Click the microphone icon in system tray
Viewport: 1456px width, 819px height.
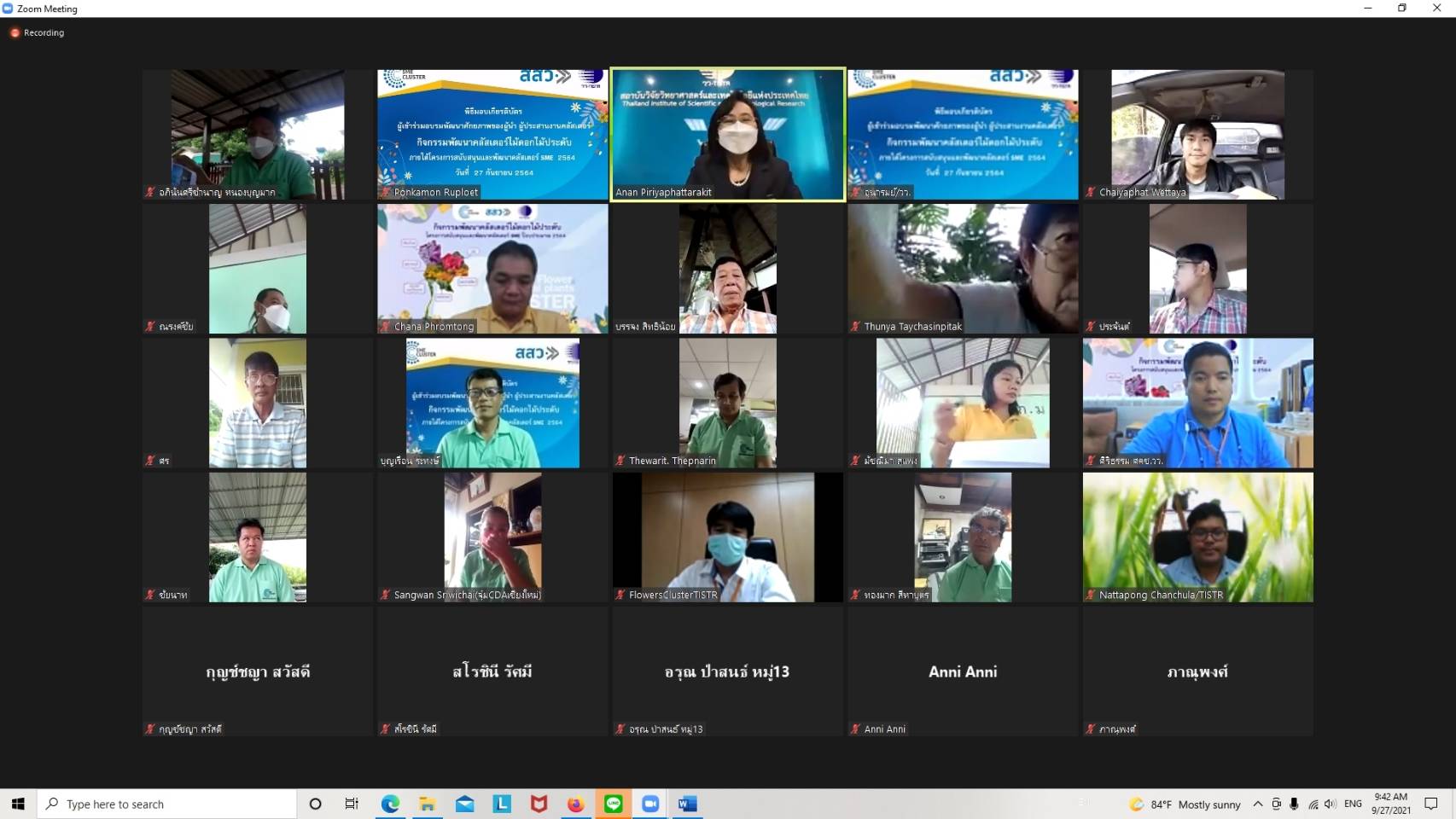pyautogui.click(x=1294, y=804)
